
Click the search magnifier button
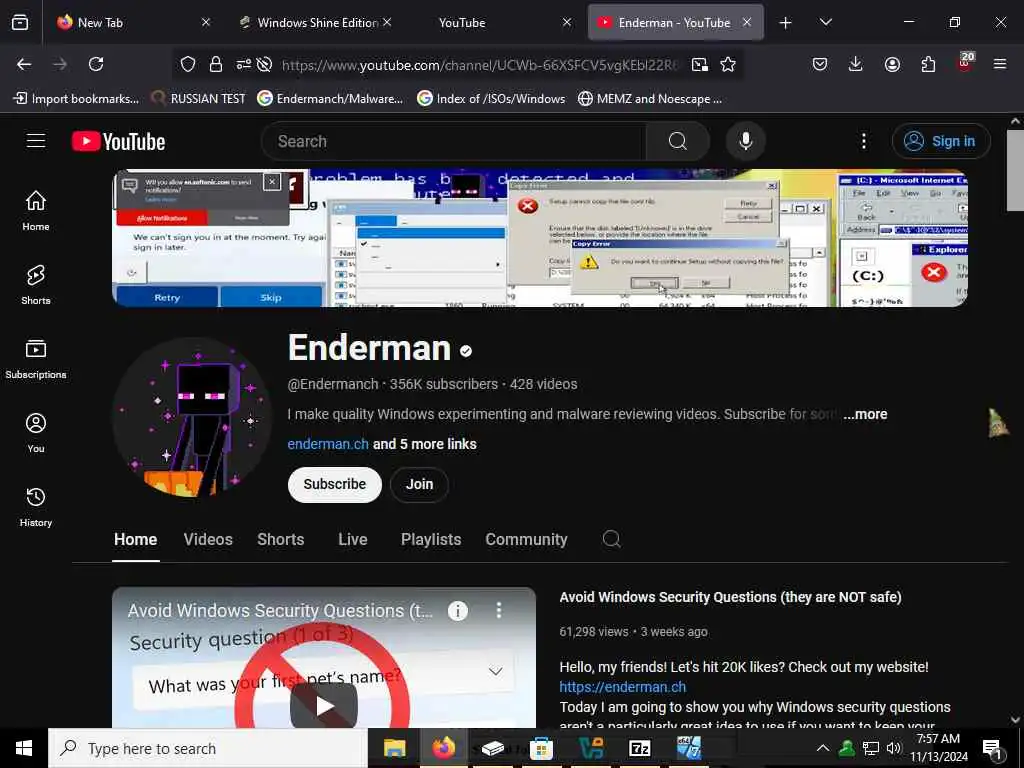[677, 141]
